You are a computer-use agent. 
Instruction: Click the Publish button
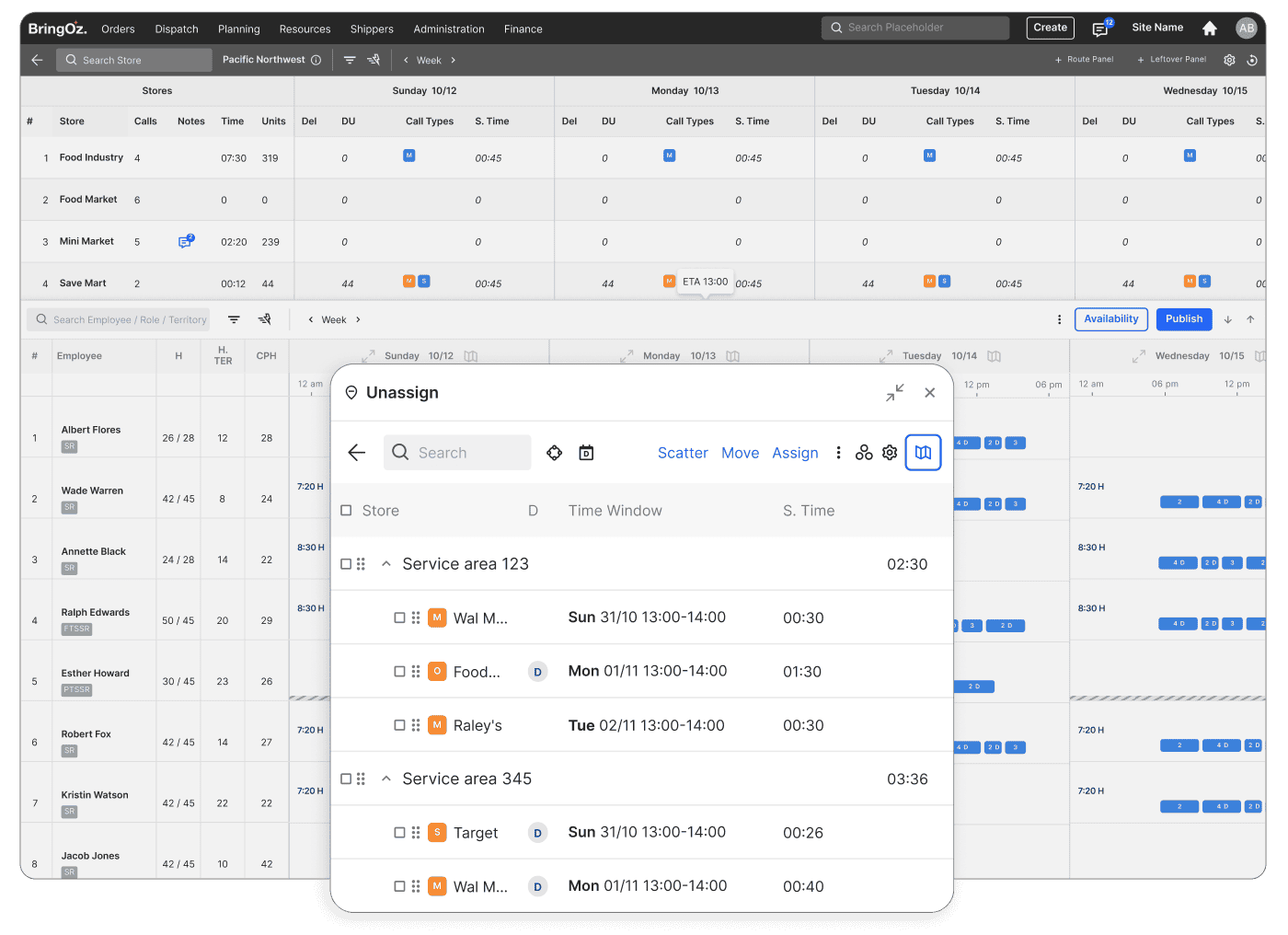point(1184,319)
